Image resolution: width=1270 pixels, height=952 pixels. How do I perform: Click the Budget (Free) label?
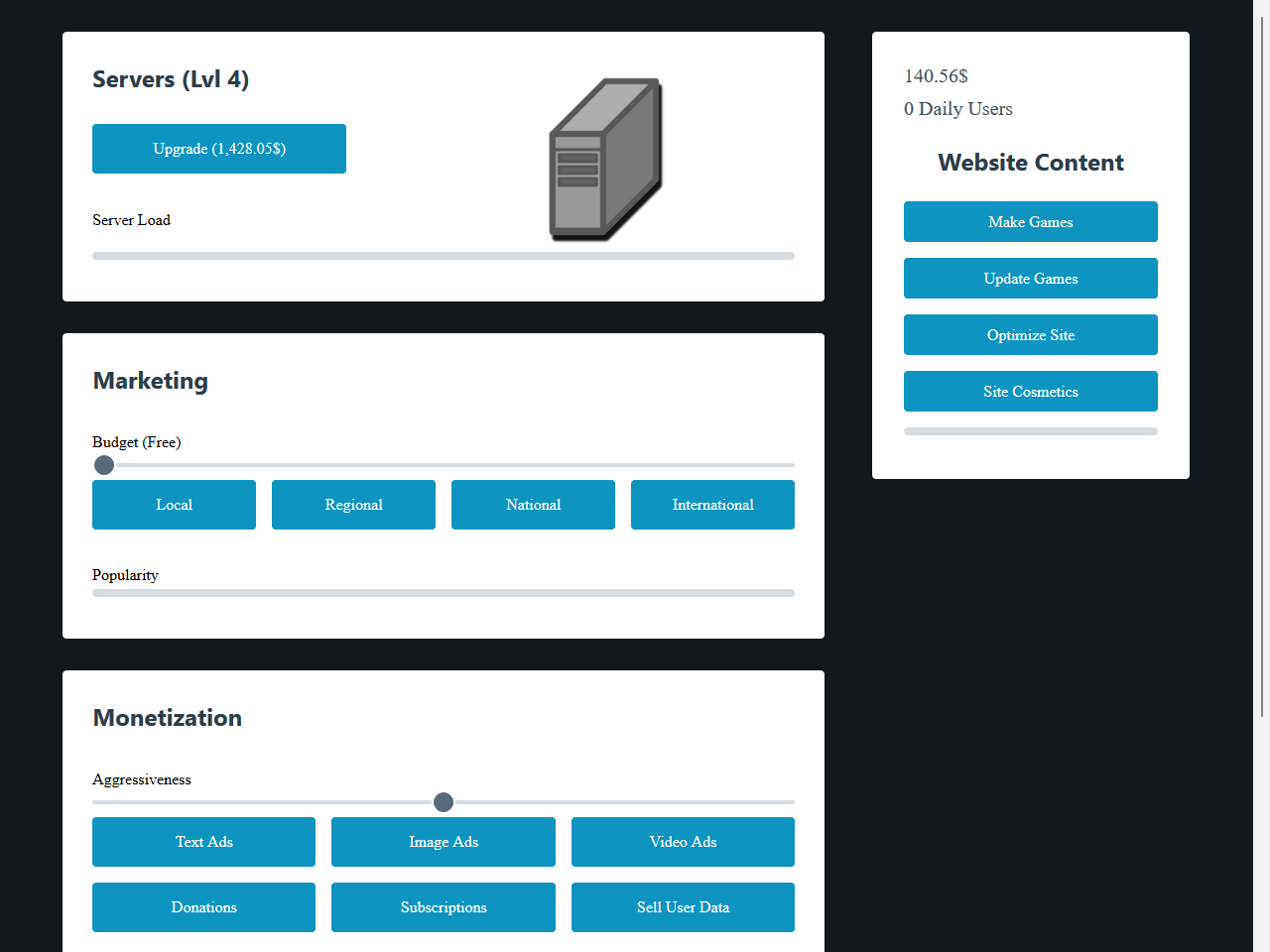(x=137, y=442)
